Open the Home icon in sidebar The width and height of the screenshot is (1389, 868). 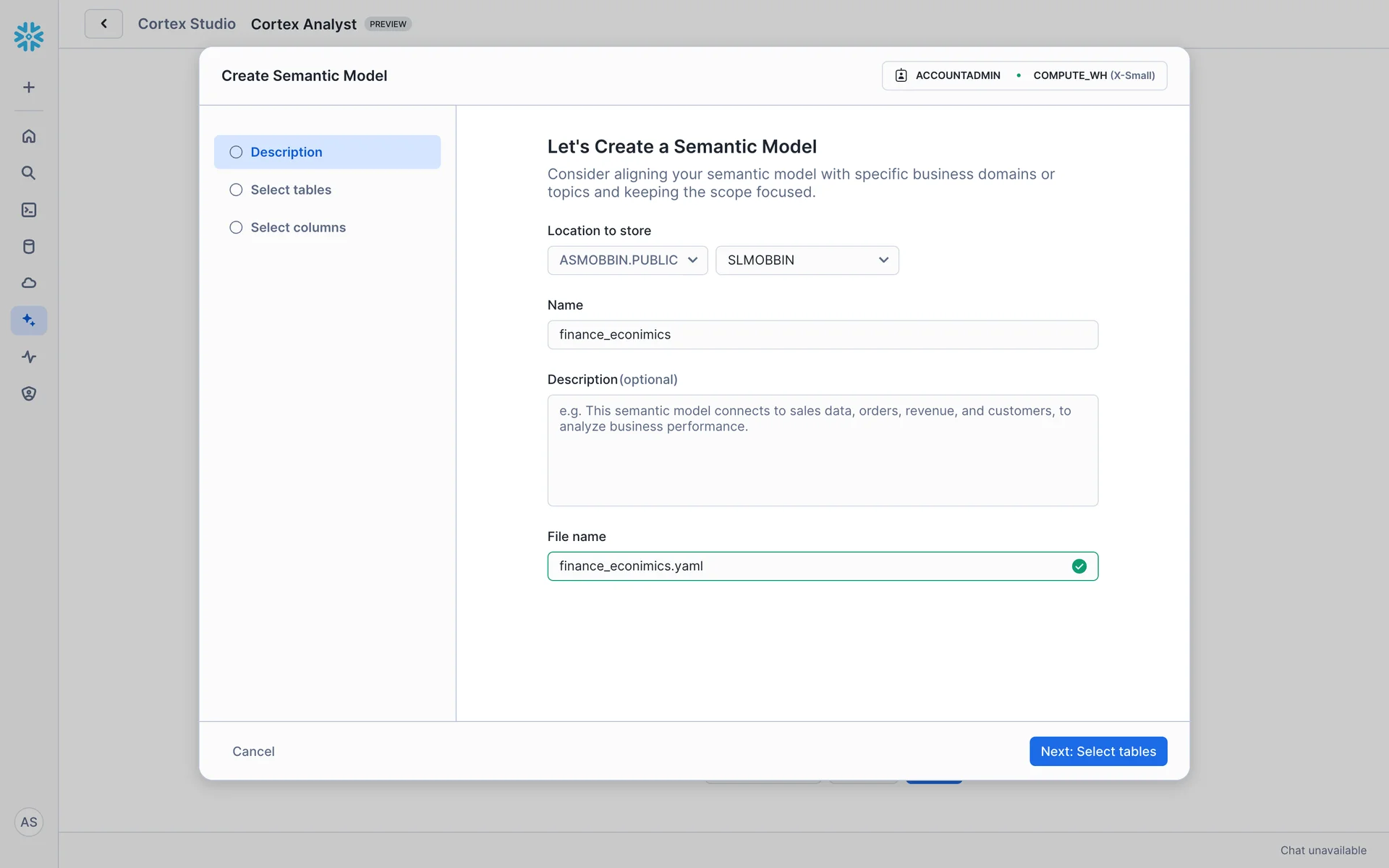point(29,136)
